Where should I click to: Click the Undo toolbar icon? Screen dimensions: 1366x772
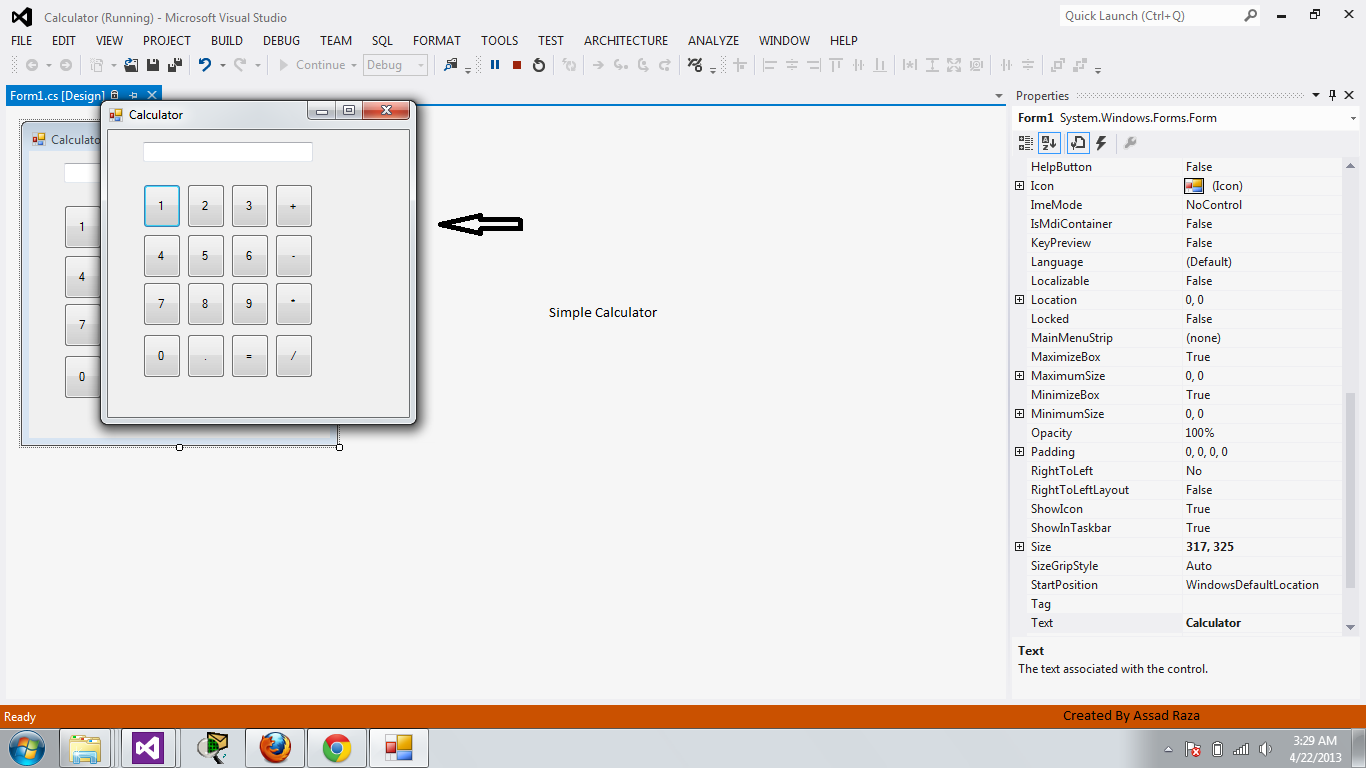[x=205, y=64]
